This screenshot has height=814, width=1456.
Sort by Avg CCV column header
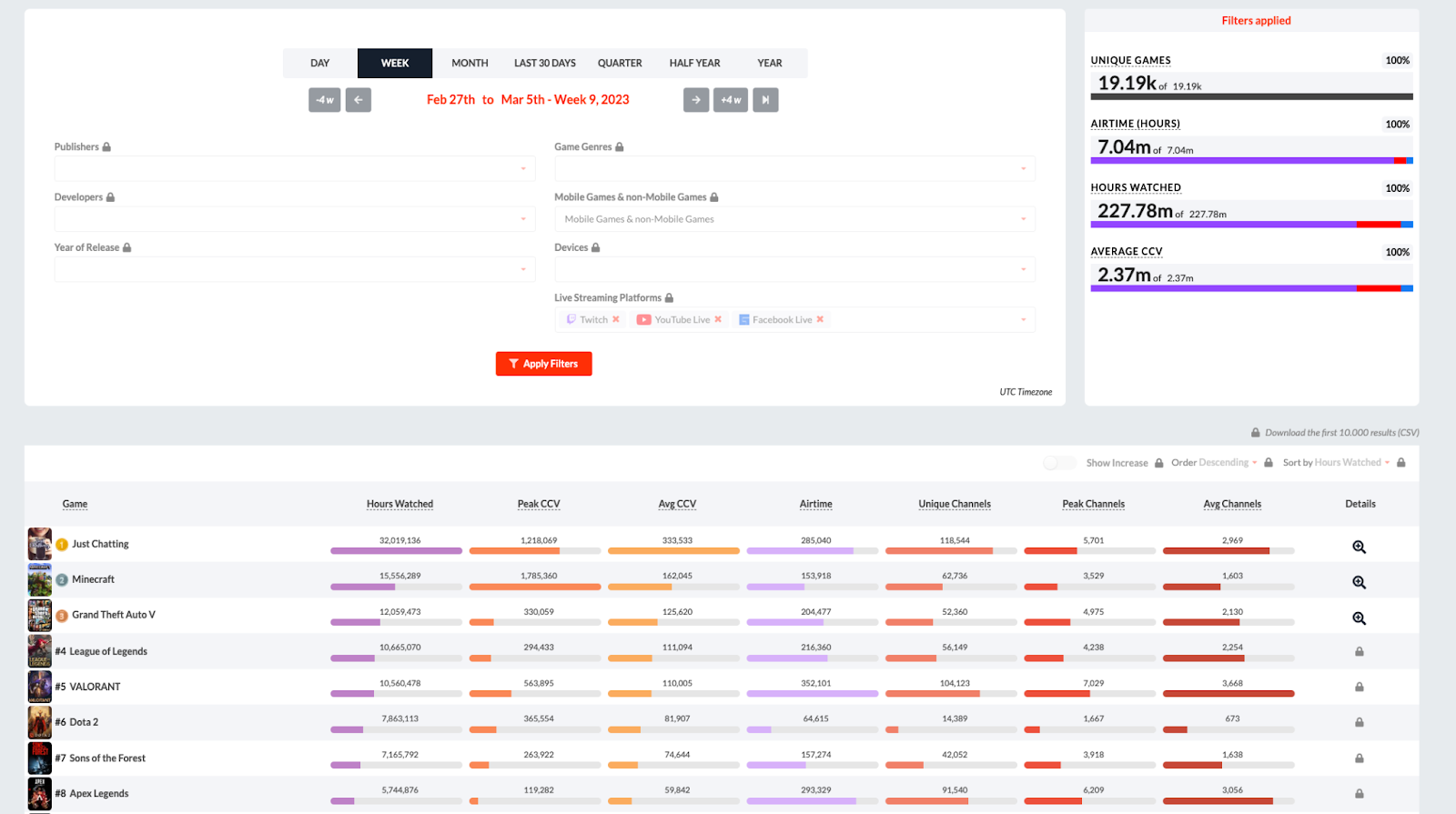(x=677, y=504)
